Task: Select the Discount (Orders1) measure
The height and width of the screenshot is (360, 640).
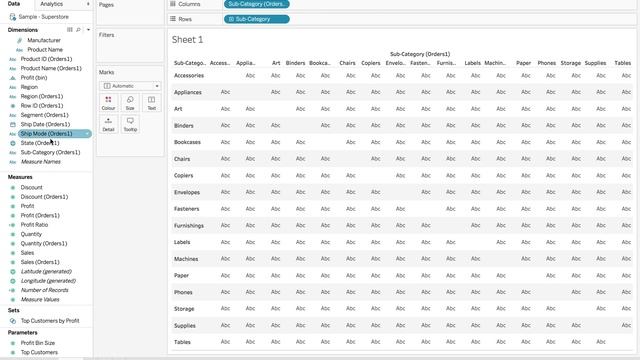Action: pos(44,197)
